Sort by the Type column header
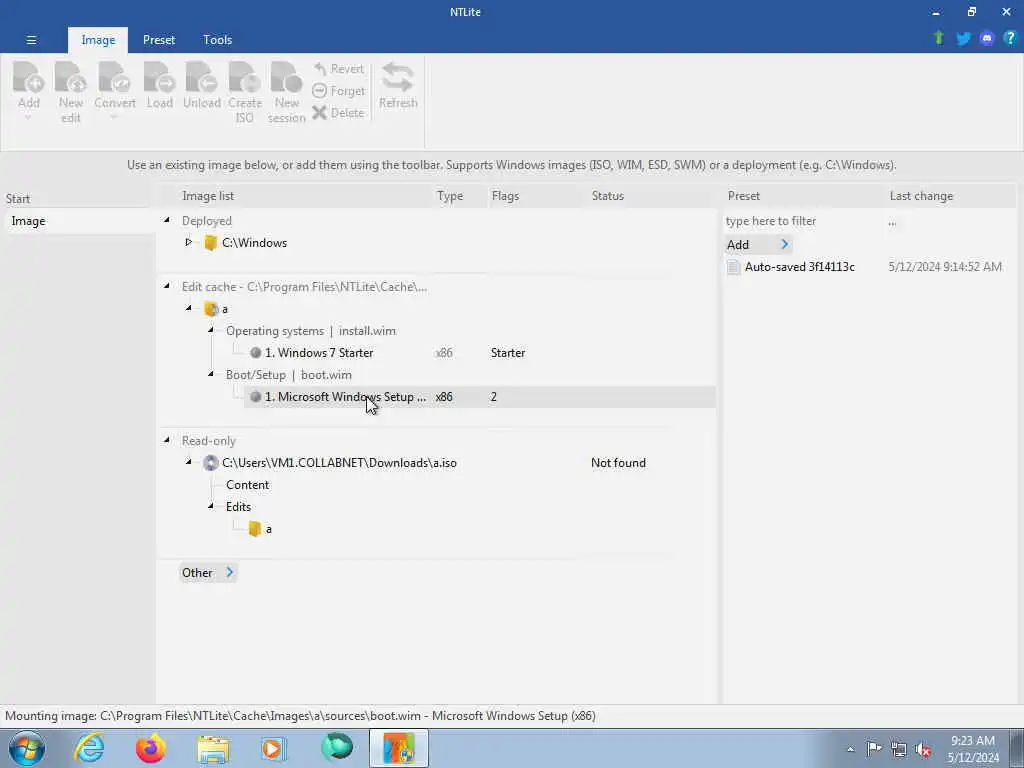Screen dimensions: 1024x768 tap(450, 196)
